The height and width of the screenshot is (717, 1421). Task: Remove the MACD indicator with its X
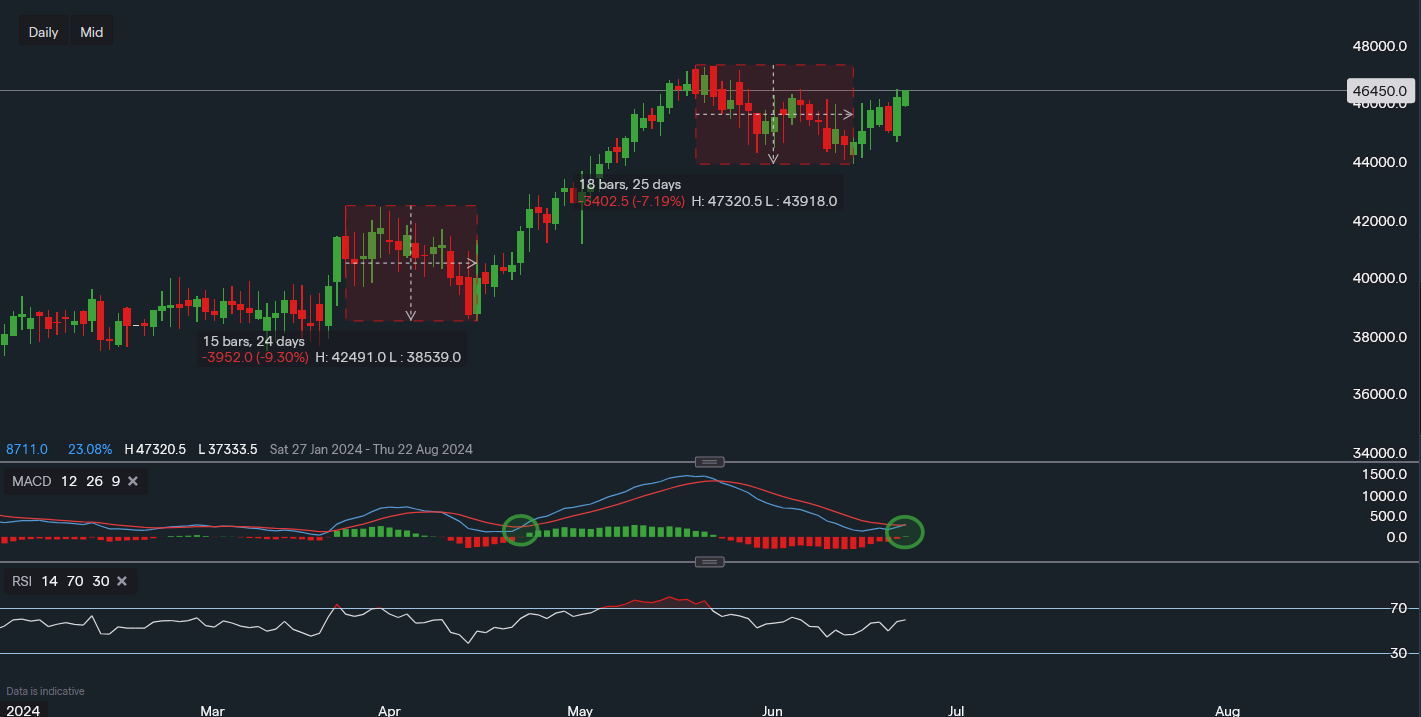pyautogui.click(x=133, y=482)
